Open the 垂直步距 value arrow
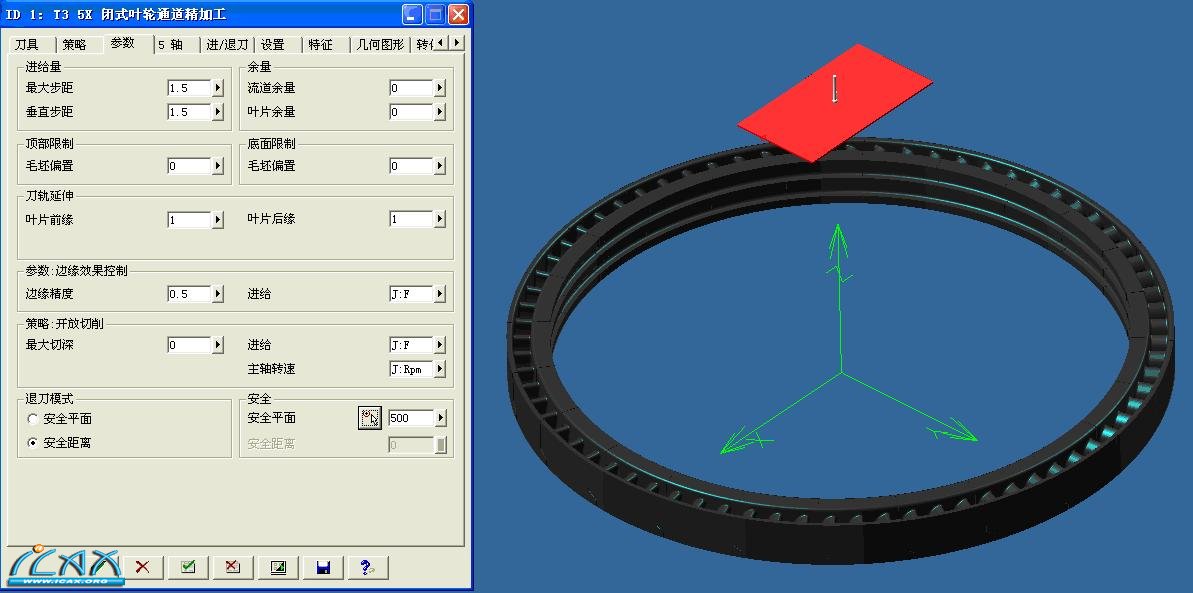 click(218, 112)
